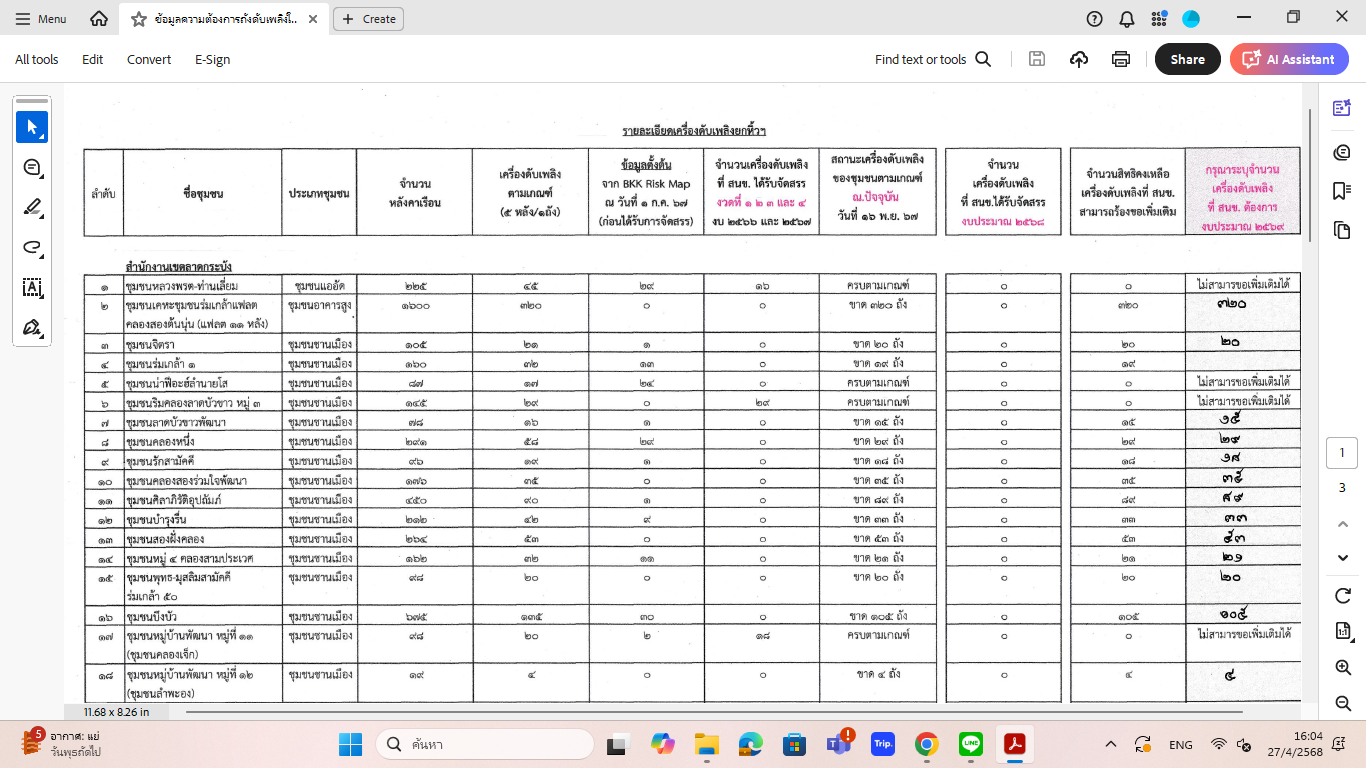Upload the file with the cloud icon
1366x768 pixels.
(1079, 59)
